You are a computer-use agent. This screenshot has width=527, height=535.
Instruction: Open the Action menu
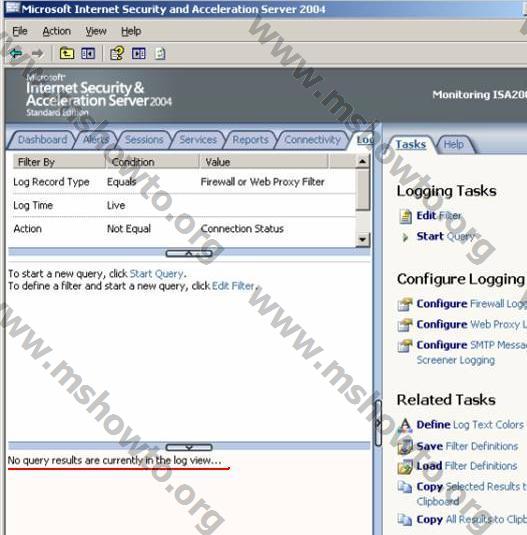56,31
